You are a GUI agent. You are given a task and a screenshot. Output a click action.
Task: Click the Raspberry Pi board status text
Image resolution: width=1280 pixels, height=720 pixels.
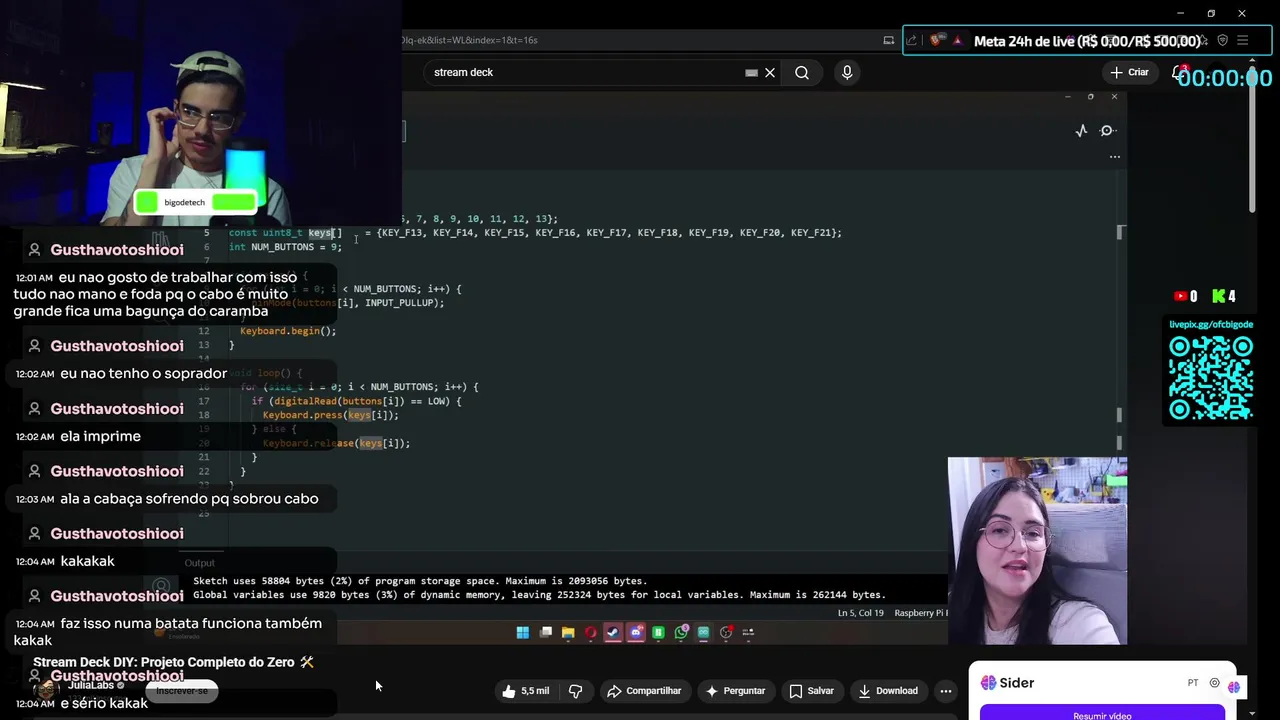(x=919, y=613)
